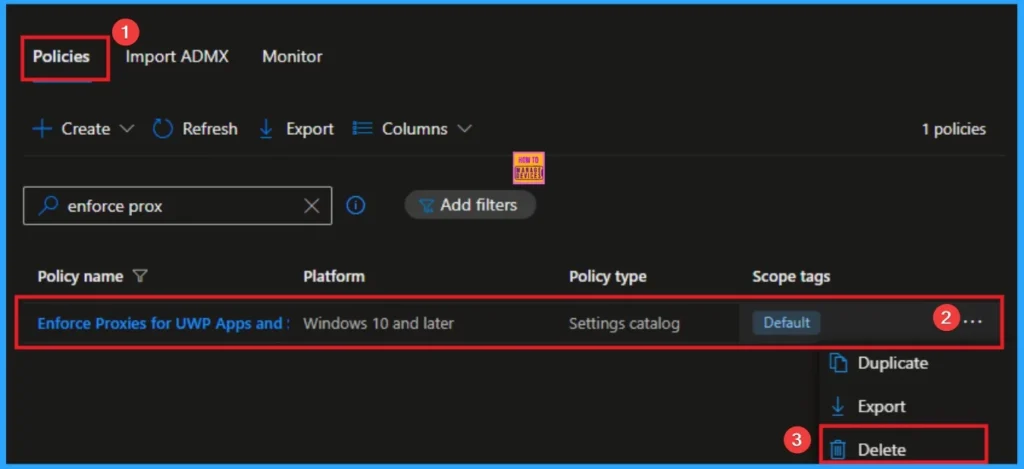Image resolution: width=1024 pixels, height=469 pixels.
Task: Click the 1 policies count text
Action: 953,129
